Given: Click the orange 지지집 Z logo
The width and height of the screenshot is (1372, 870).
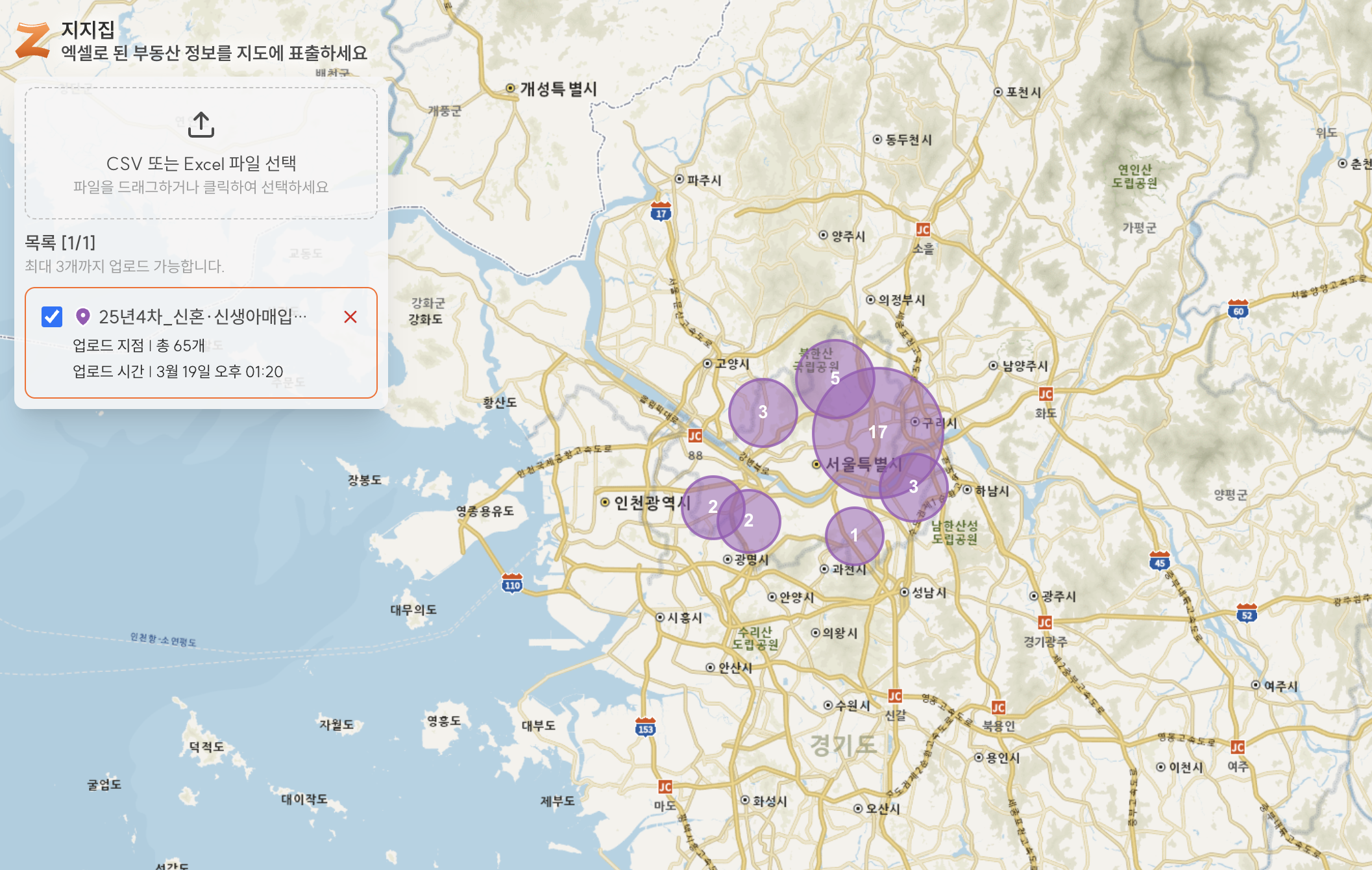Looking at the screenshot, I should [x=32, y=40].
